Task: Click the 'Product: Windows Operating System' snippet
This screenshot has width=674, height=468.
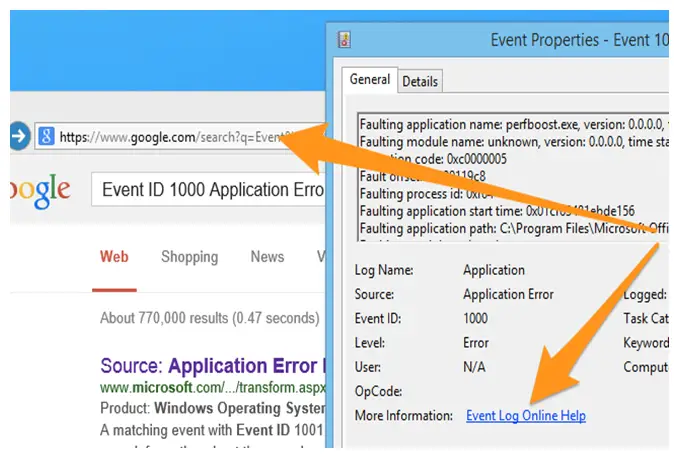Action: point(213,408)
